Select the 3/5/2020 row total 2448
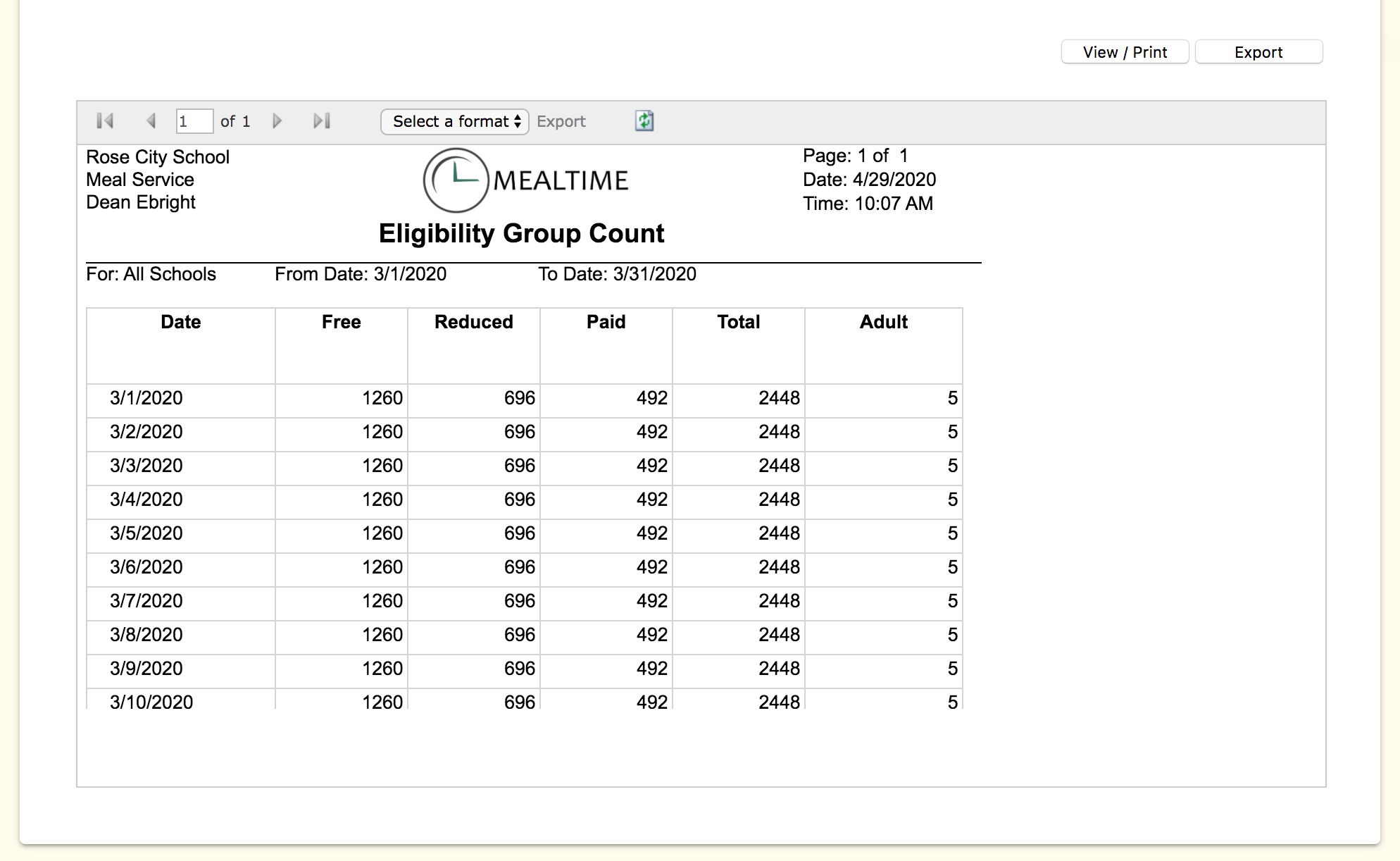 779,533
